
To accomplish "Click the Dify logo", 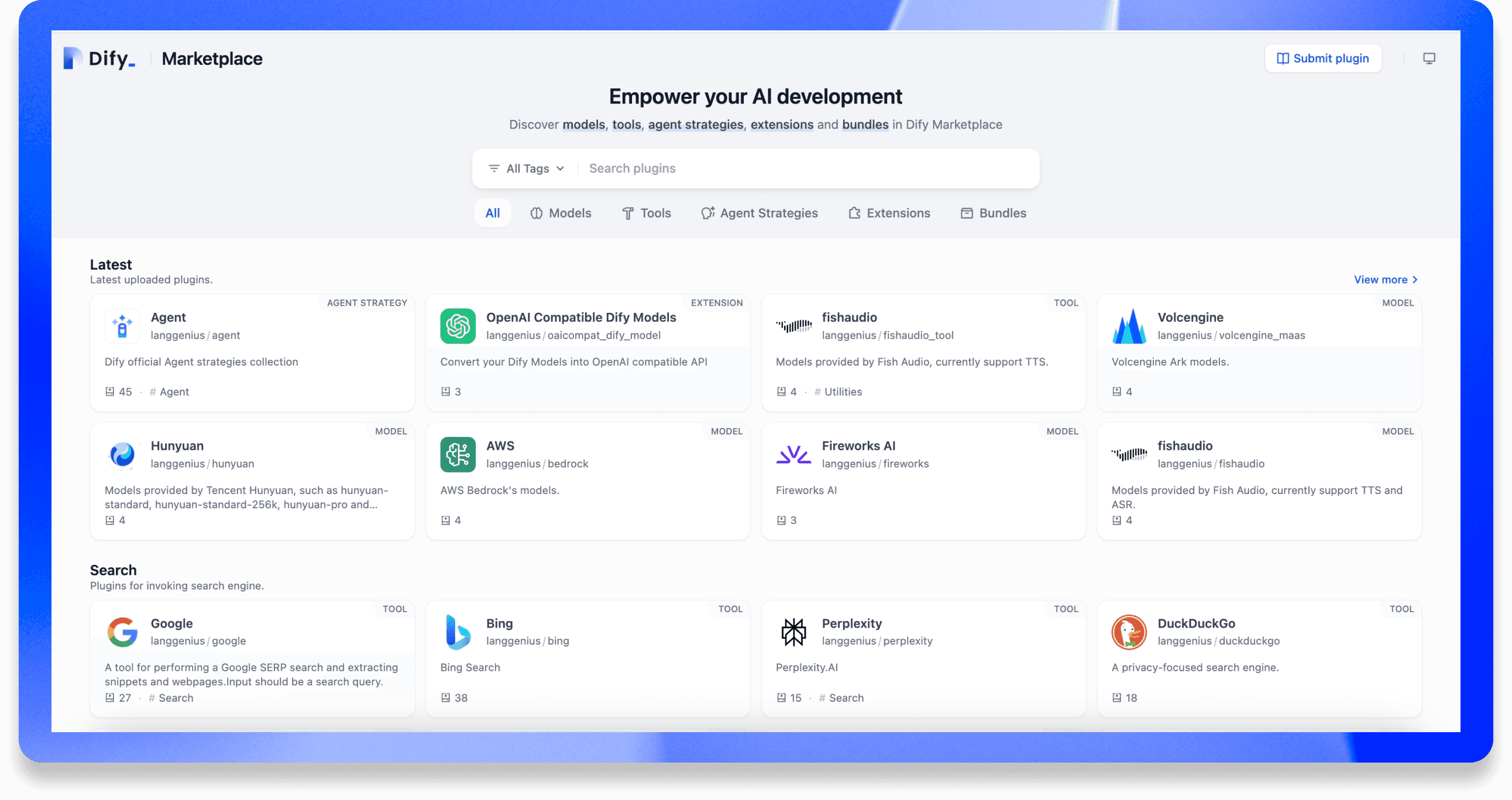I will pos(99,58).
